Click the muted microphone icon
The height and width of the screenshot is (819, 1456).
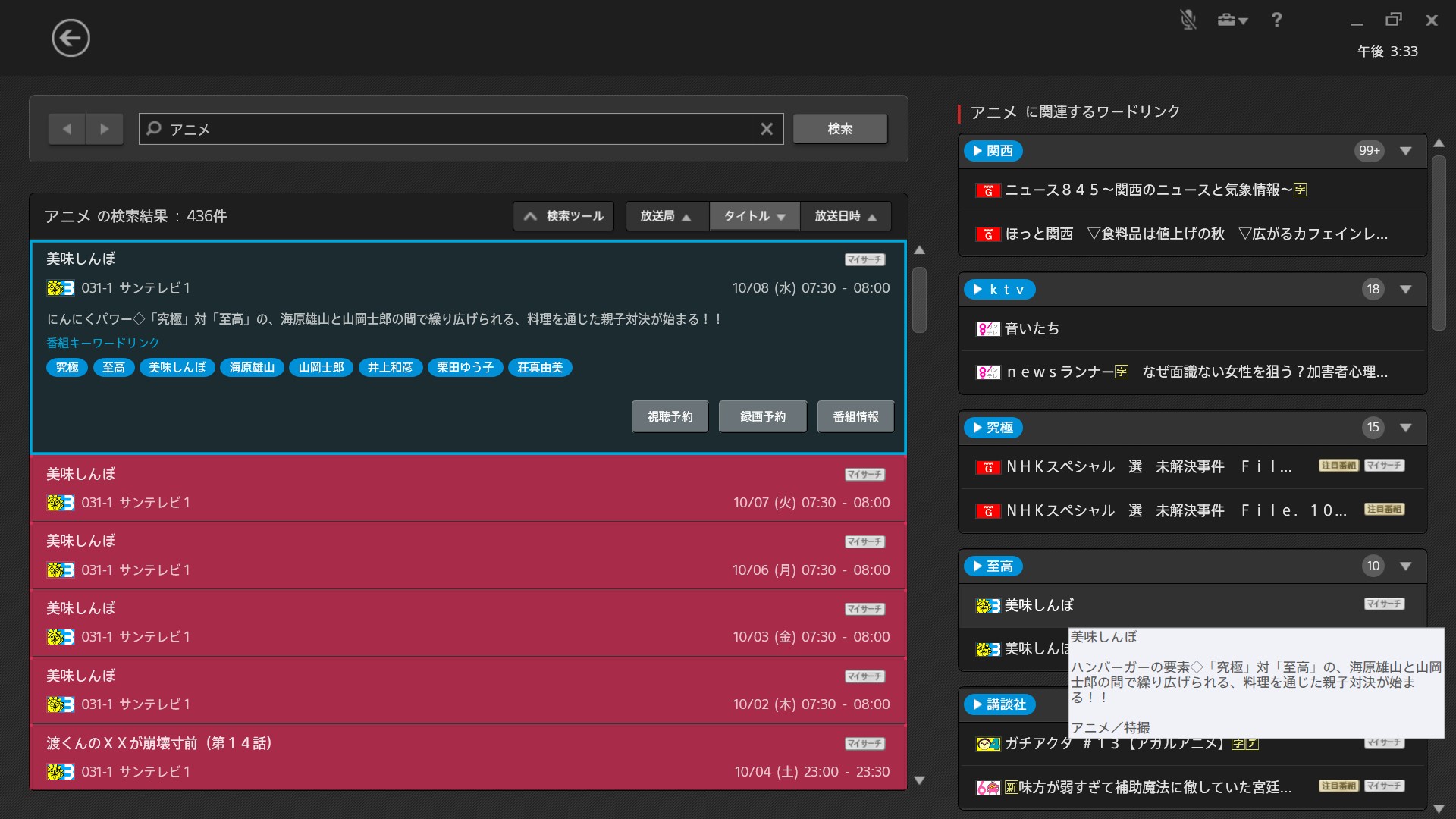tap(1188, 20)
